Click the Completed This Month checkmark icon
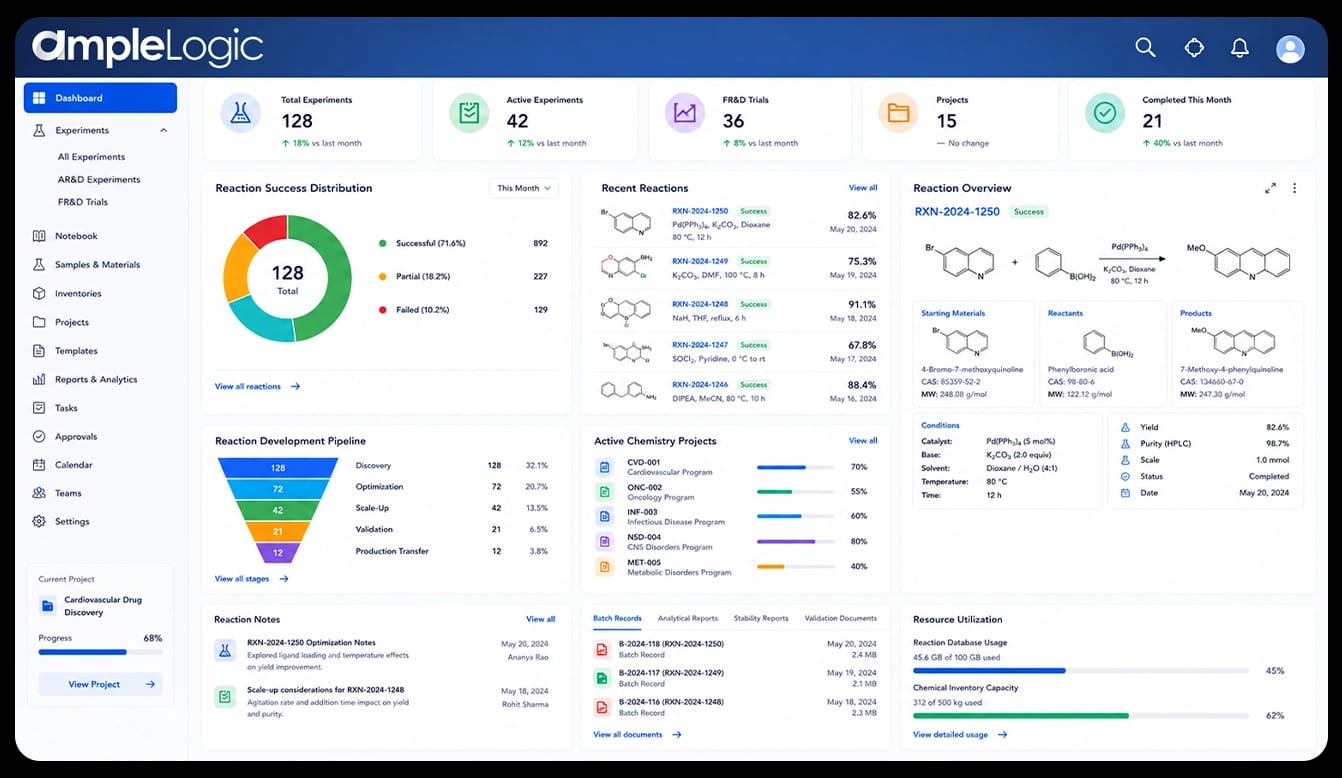1342x778 pixels. [x=1105, y=113]
